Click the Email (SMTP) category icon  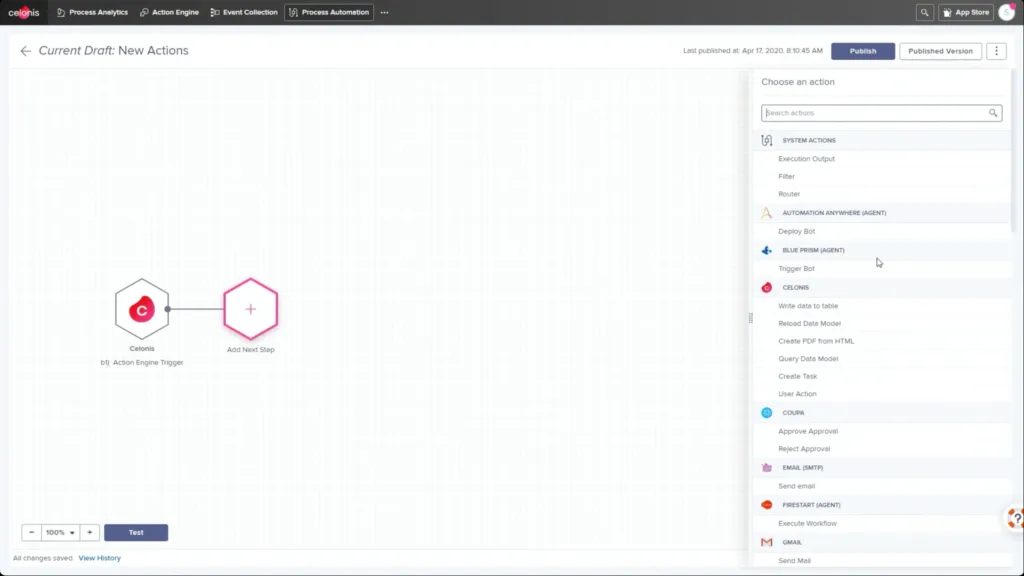(x=767, y=468)
